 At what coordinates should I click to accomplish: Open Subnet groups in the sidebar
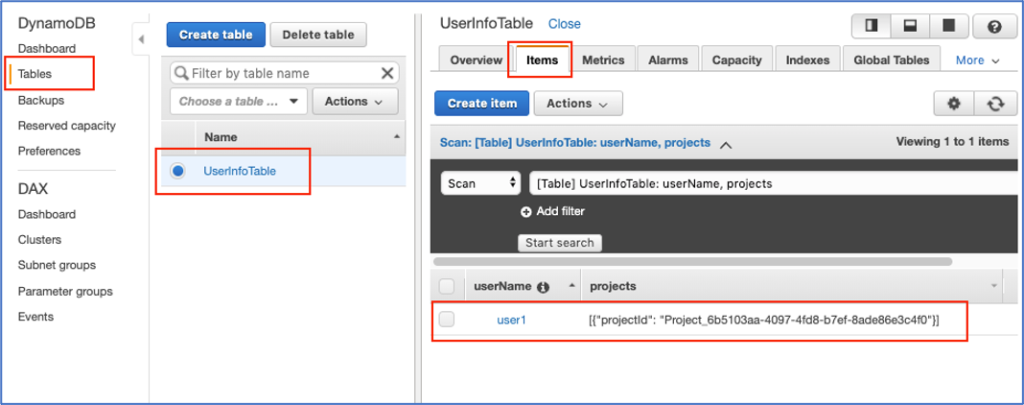click(x=57, y=265)
